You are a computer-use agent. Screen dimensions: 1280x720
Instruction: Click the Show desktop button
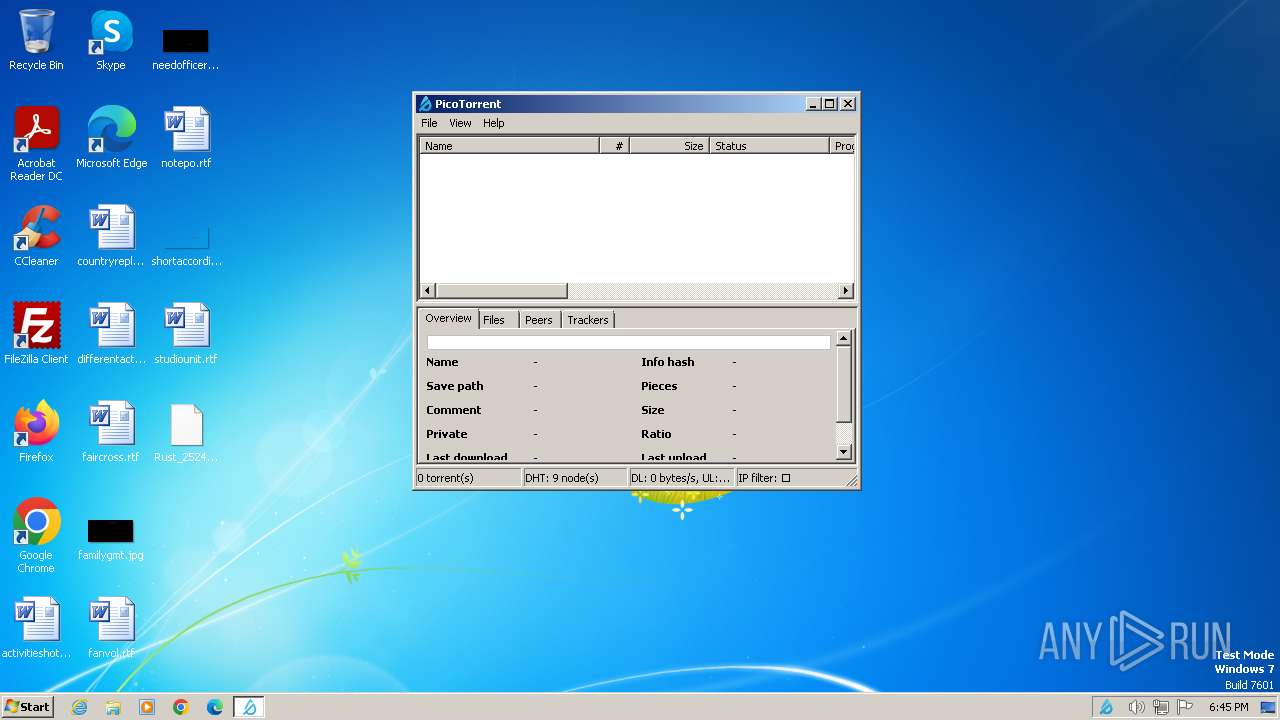(x=1268, y=707)
